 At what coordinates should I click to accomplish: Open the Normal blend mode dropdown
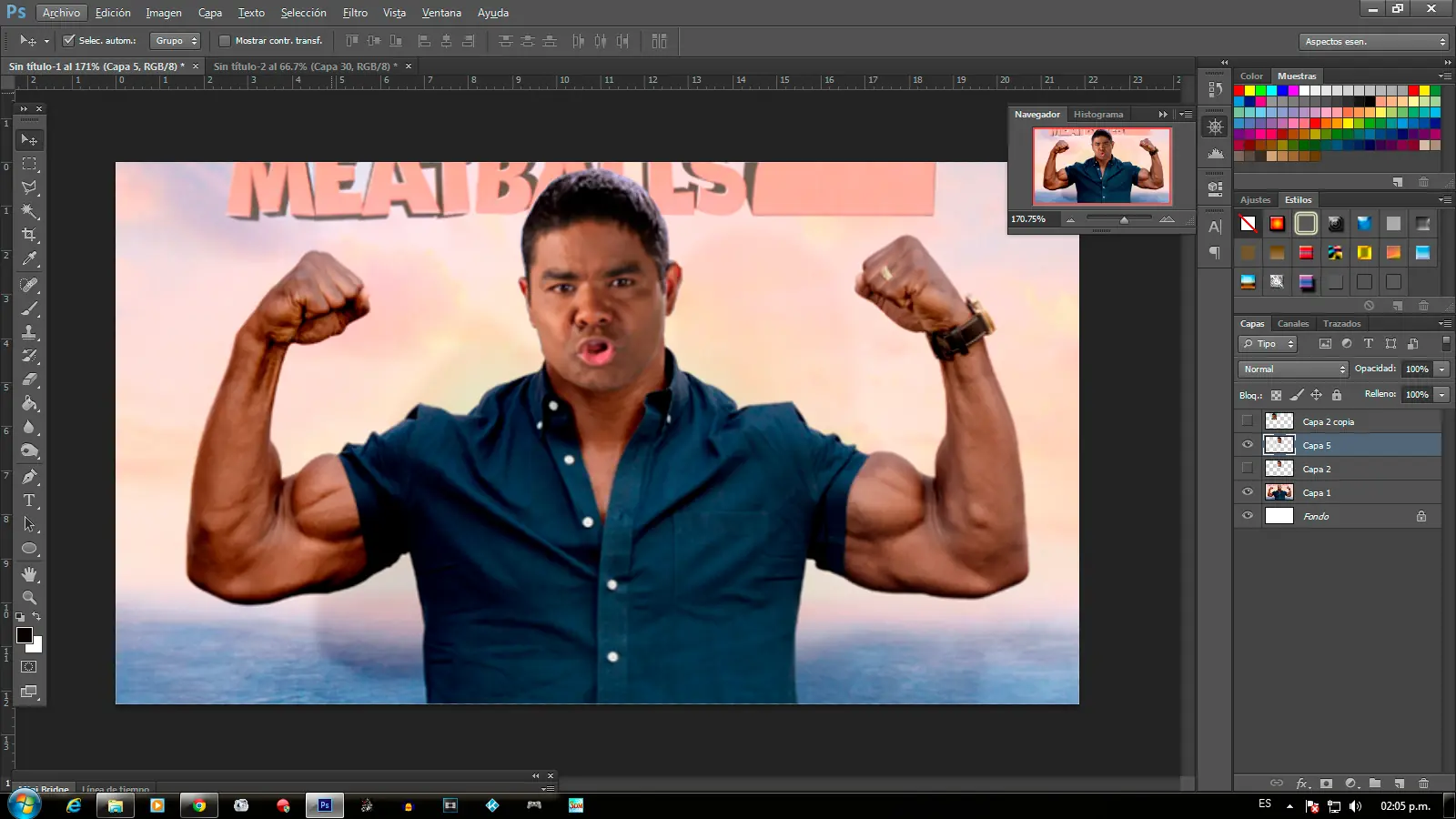1293,369
